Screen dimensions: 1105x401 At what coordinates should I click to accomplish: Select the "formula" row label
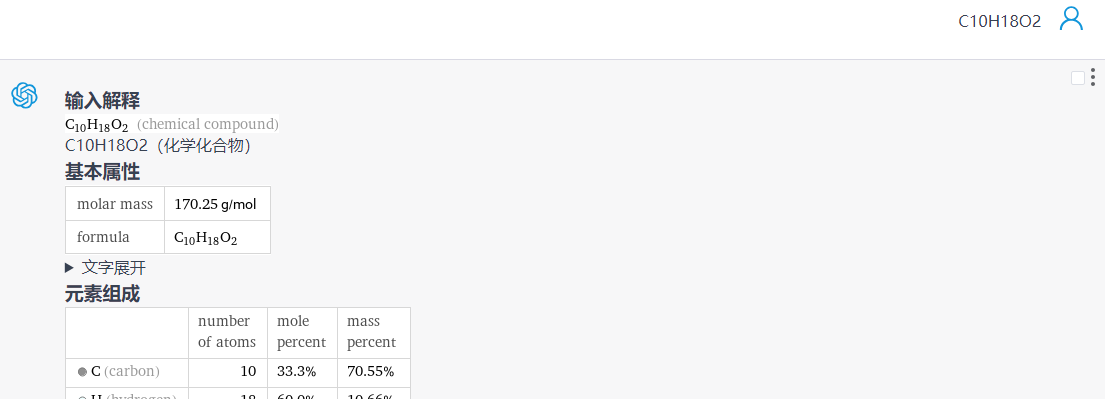point(103,237)
